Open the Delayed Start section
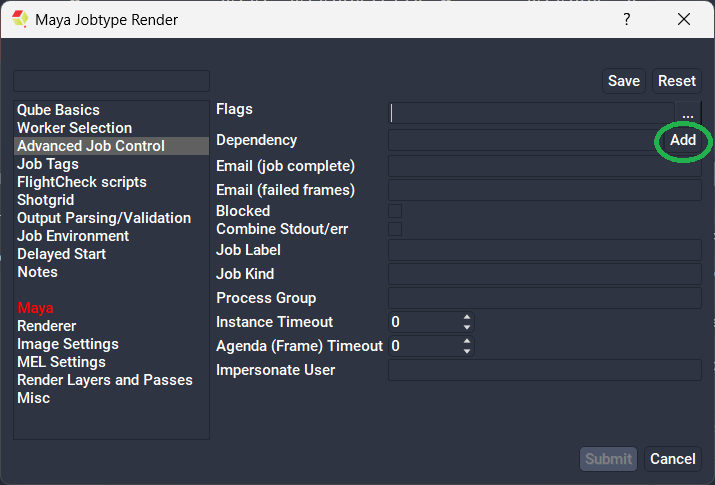This screenshot has height=485, width=715. coord(61,254)
